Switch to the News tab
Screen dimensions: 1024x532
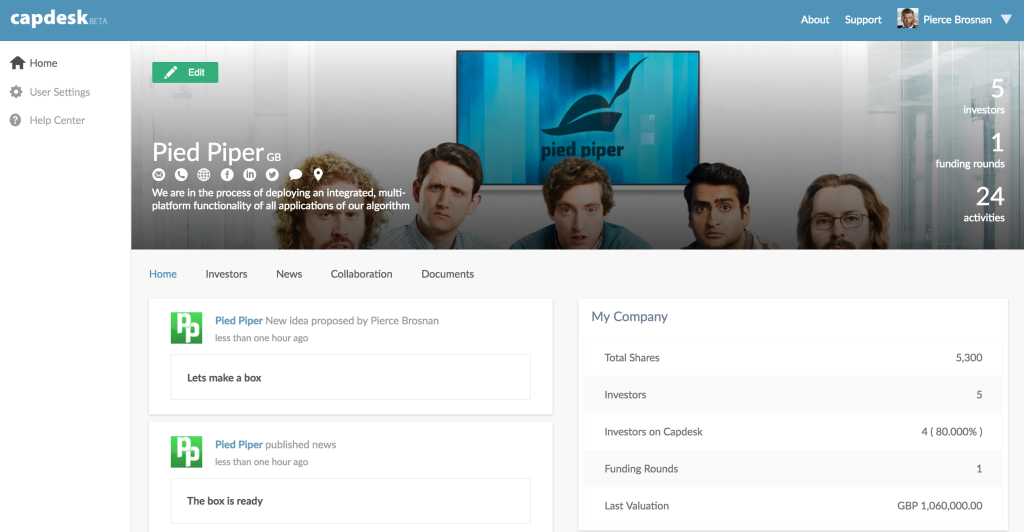(289, 274)
